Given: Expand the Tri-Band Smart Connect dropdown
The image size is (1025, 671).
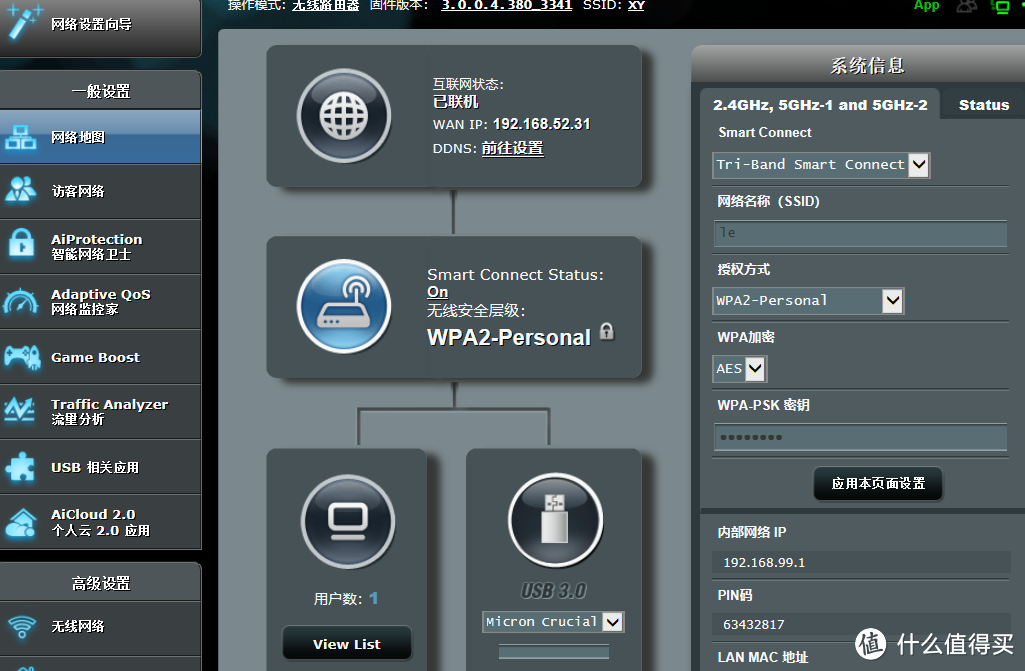Looking at the screenshot, I should [821, 165].
